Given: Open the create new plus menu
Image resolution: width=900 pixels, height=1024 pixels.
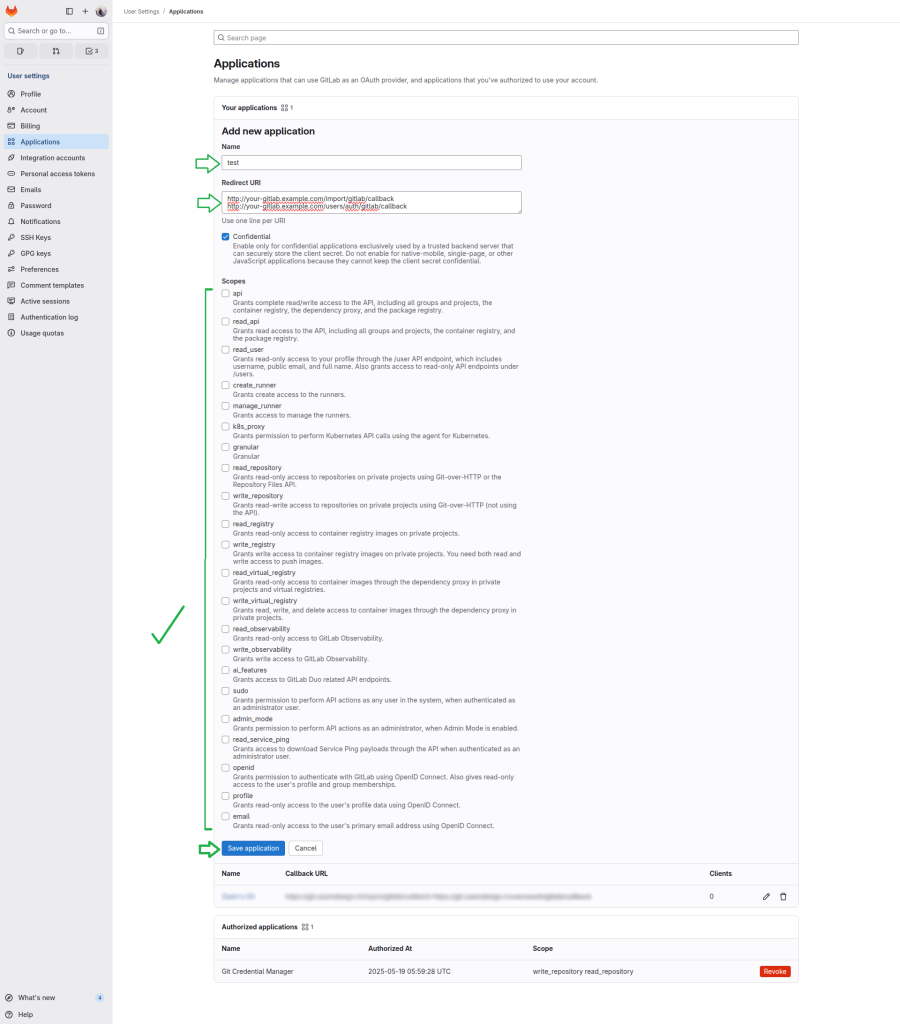Looking at the screenshot, I should (x=85, y=11).
